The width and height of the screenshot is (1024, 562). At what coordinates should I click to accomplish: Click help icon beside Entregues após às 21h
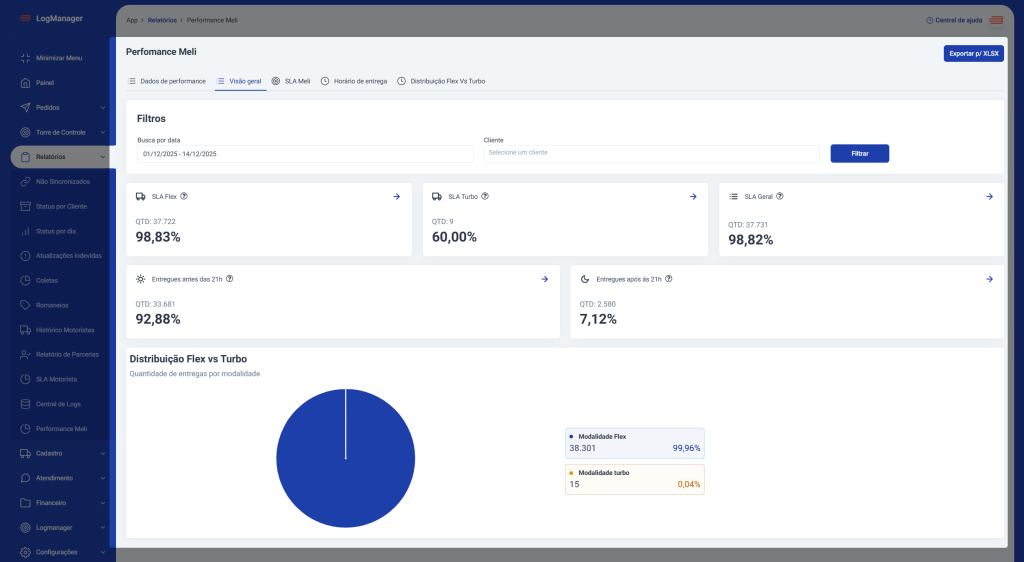668,279
